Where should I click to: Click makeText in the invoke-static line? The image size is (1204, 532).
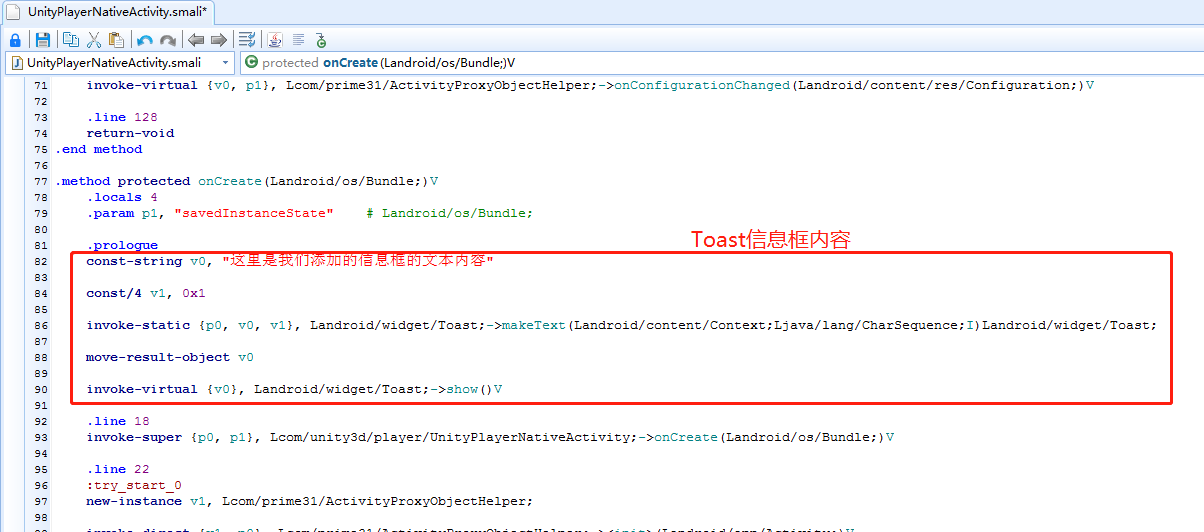click(533, 325)
